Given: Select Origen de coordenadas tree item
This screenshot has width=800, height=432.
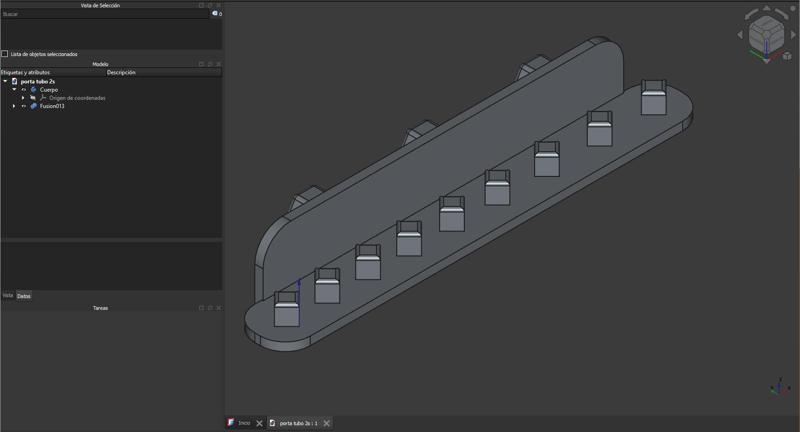Looking at the screenshot, I should 77,97.
